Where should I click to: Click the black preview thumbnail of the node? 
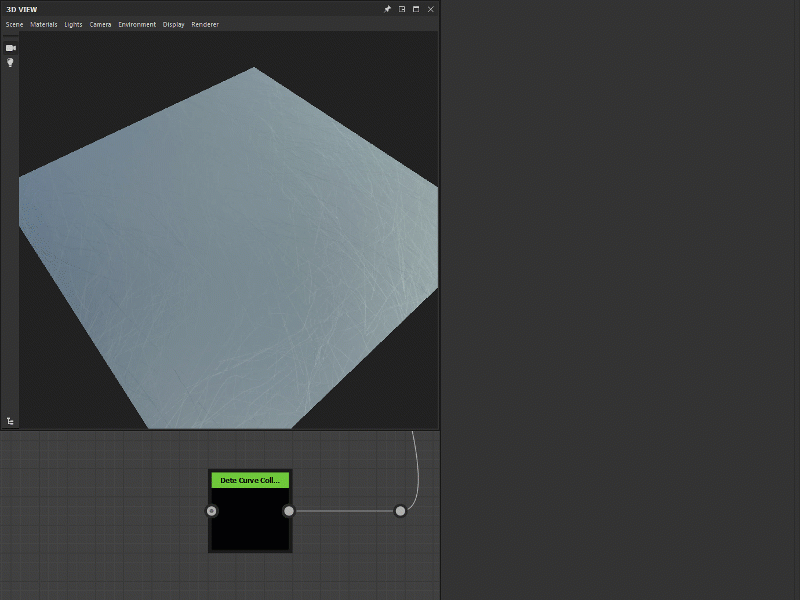[249, 520]
